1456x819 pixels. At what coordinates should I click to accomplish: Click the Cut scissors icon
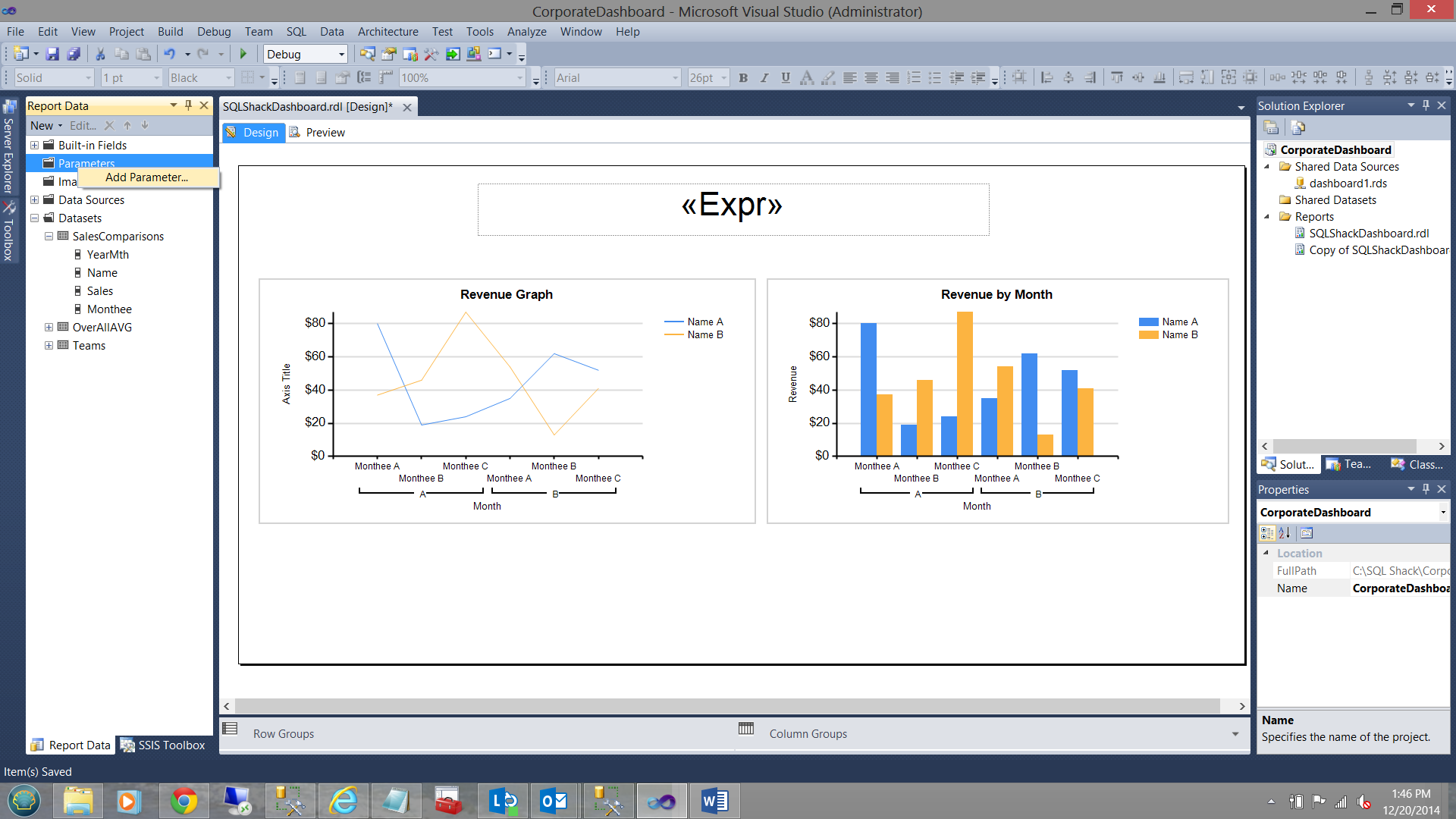[x=99, y=54]
